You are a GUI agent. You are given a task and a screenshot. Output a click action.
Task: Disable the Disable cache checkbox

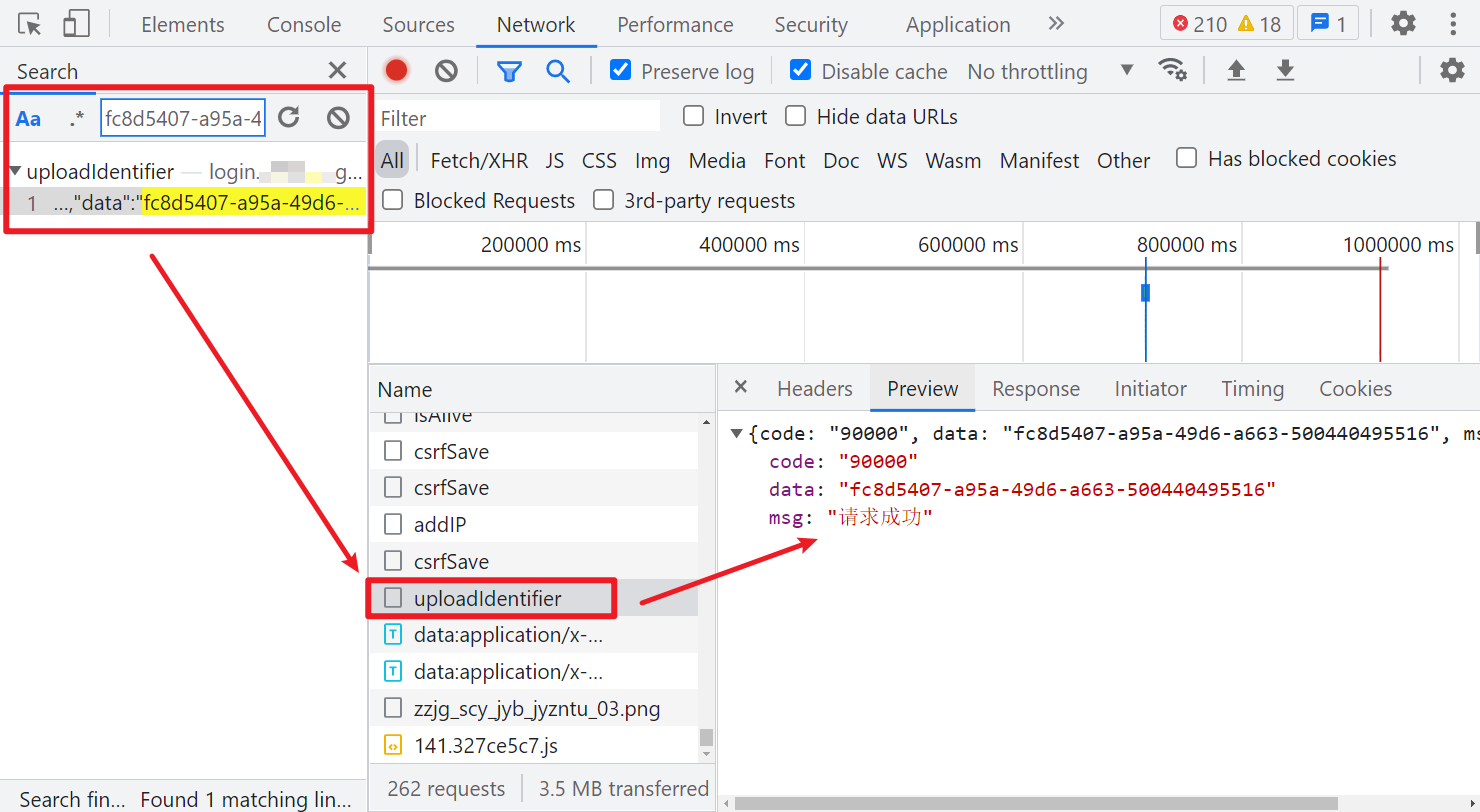tap(800, 70)
